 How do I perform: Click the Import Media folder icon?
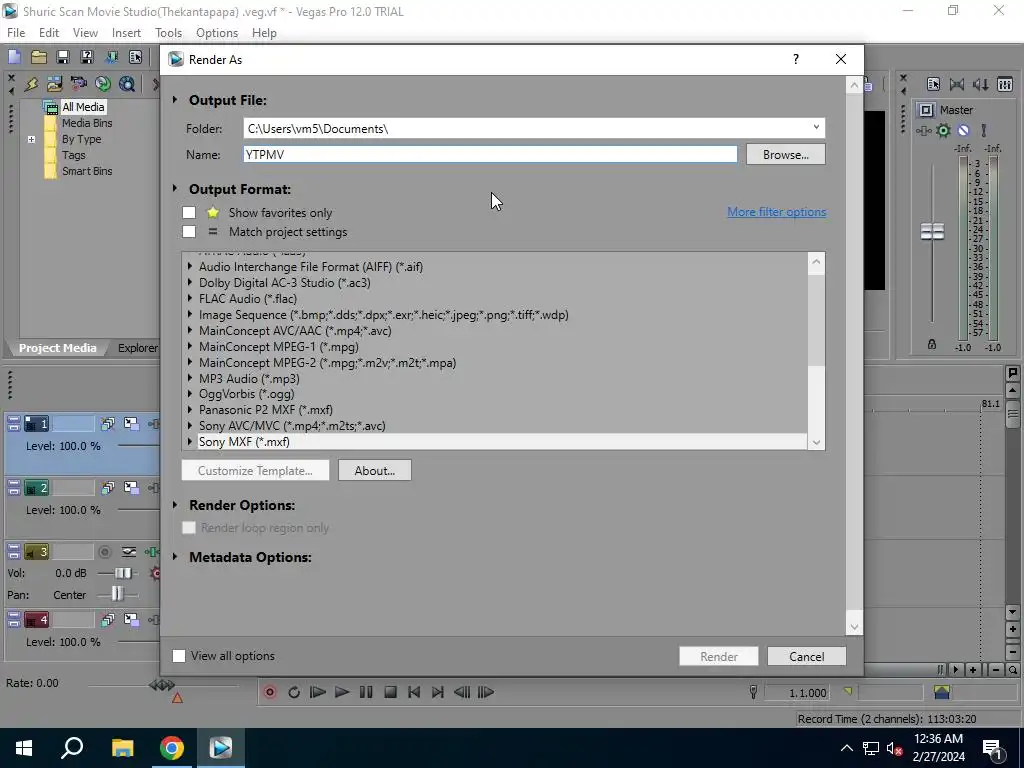(55, 84)
